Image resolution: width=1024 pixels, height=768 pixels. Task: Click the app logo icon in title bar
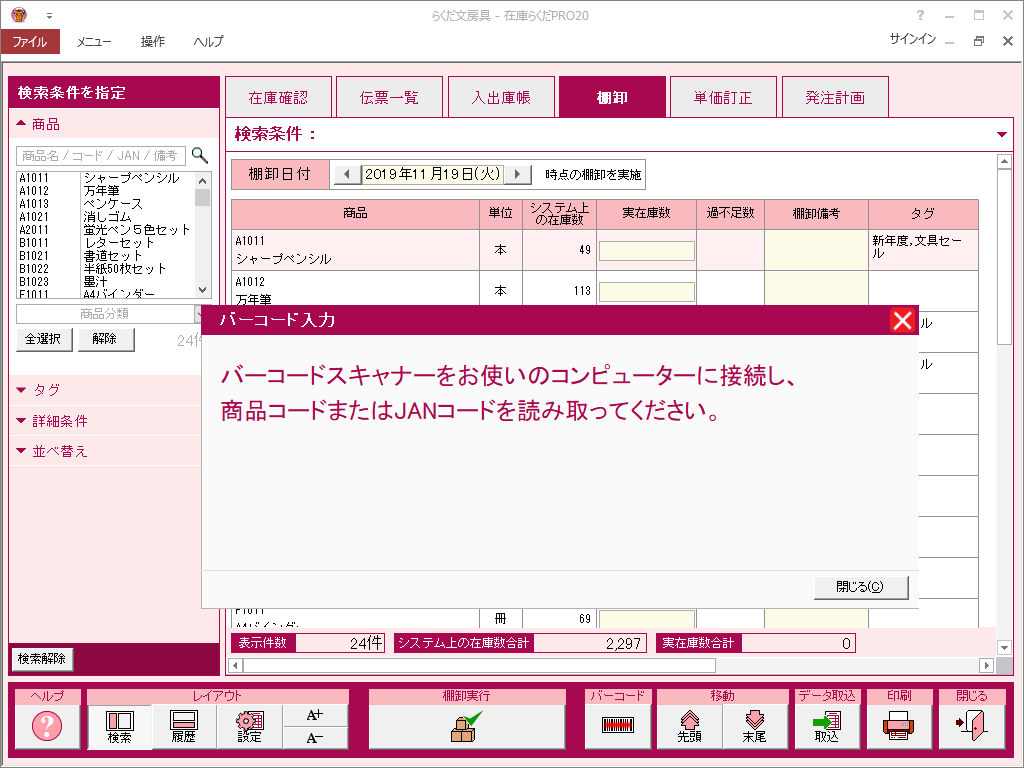(x=19, y=14)
